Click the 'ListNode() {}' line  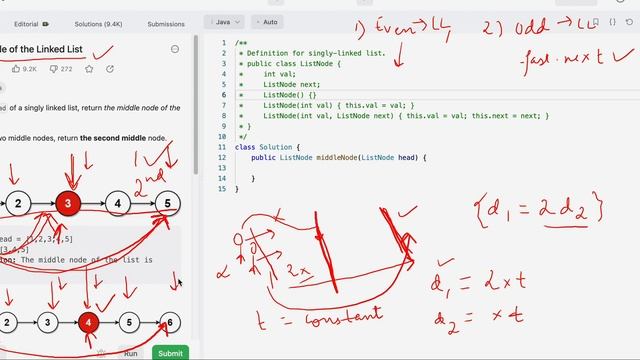click(x=290, y=95)
